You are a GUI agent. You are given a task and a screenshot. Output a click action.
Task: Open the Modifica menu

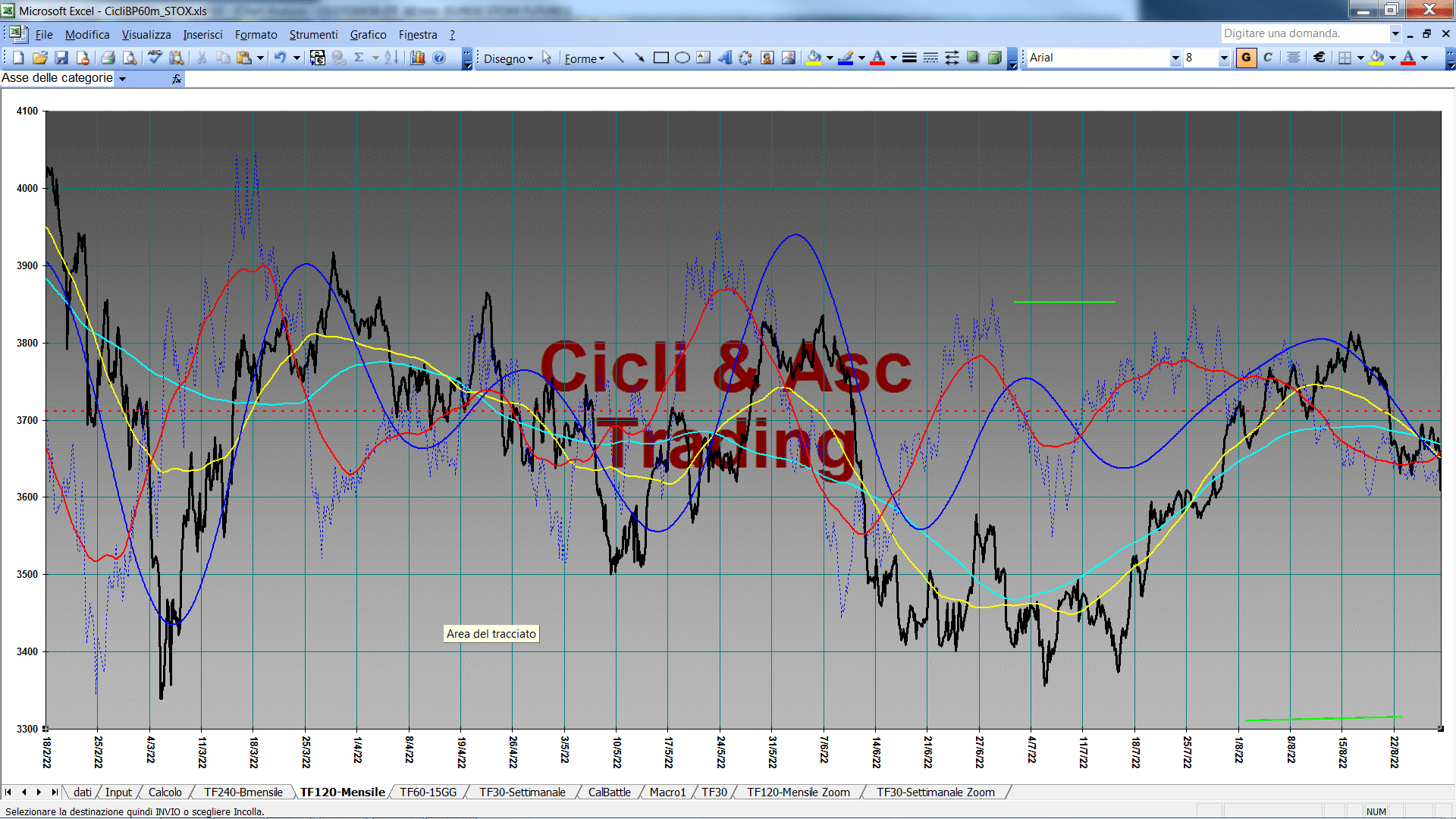coord(87,35)
